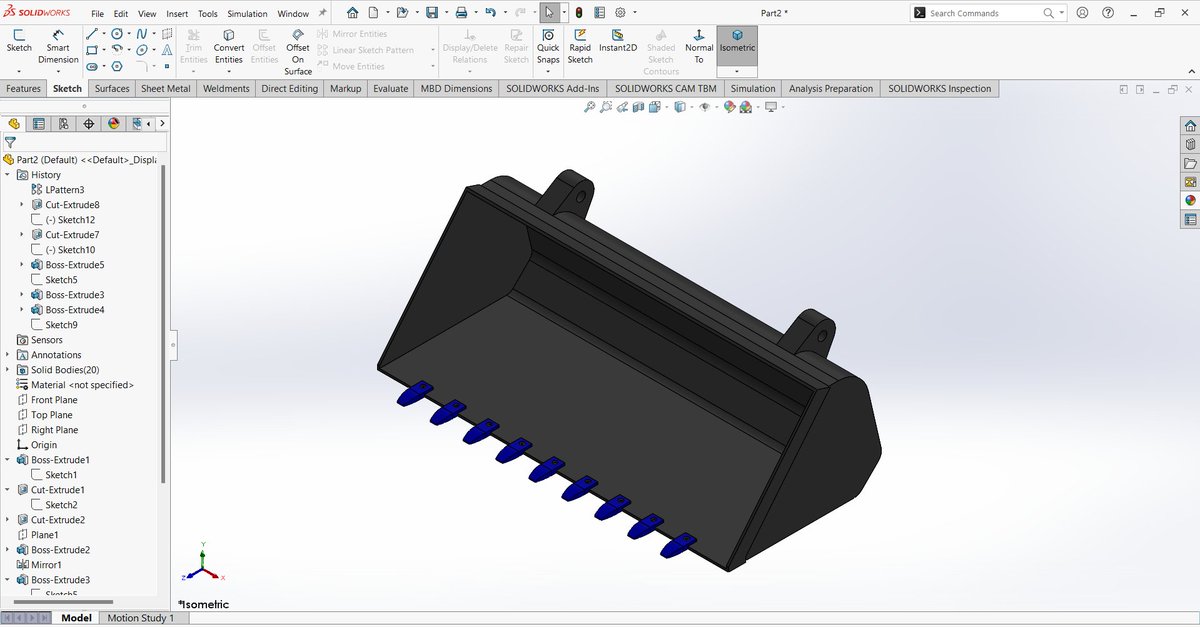Click the Save icon

coord(431,13)
